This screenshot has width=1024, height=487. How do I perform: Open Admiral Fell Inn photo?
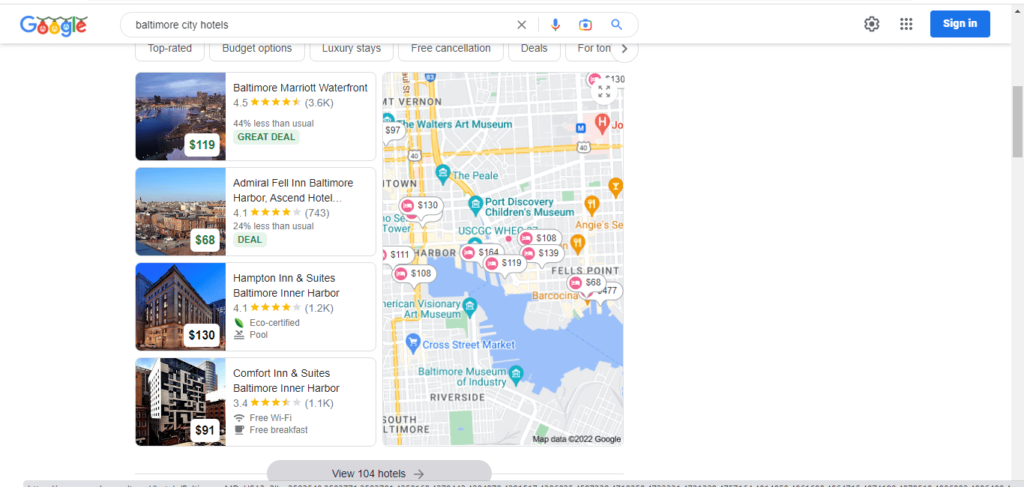pyautogui.click(x=180, y=212)
